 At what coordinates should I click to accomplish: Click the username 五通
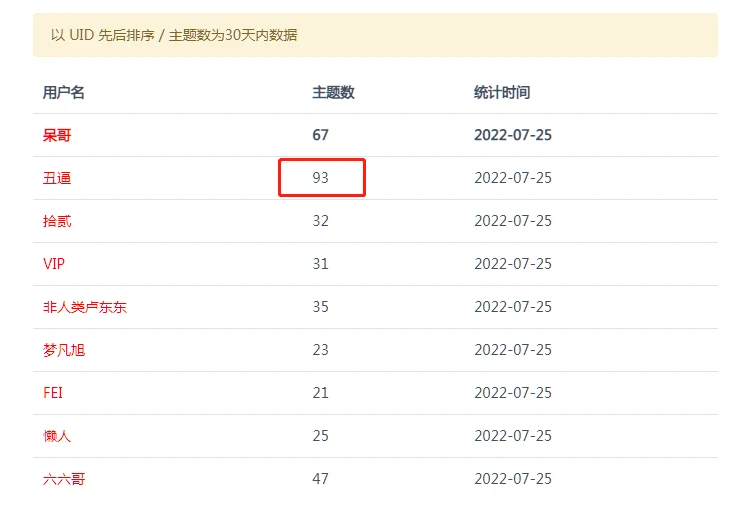pos(57,178)
